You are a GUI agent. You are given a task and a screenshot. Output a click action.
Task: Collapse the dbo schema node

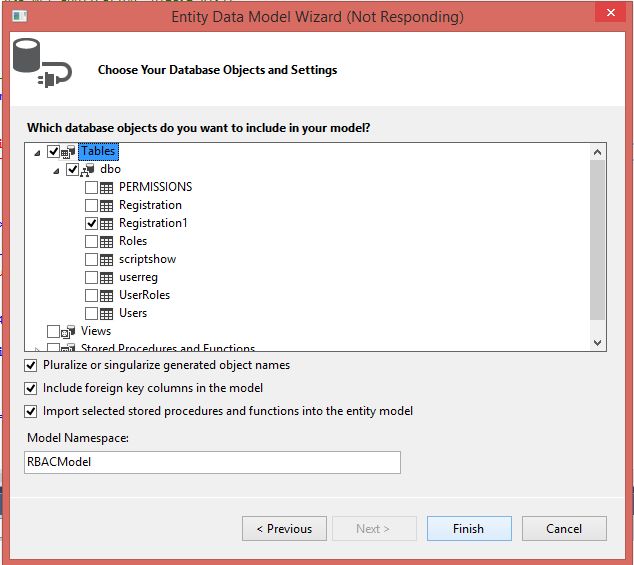[x=56, y=171]
